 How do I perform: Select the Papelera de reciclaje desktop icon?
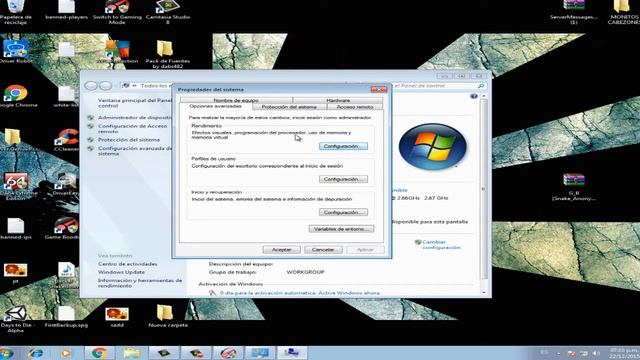(16, 12)
